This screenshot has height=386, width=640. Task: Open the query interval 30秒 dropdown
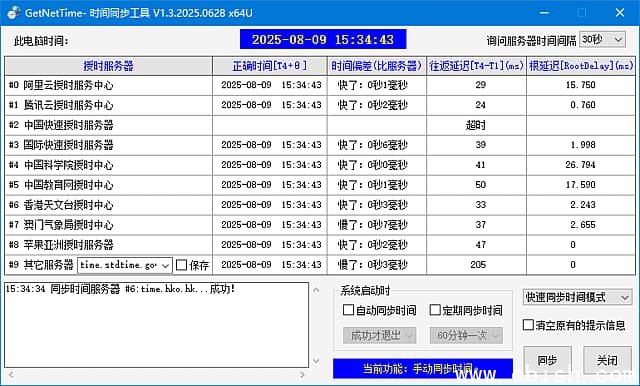coord(602,40)
